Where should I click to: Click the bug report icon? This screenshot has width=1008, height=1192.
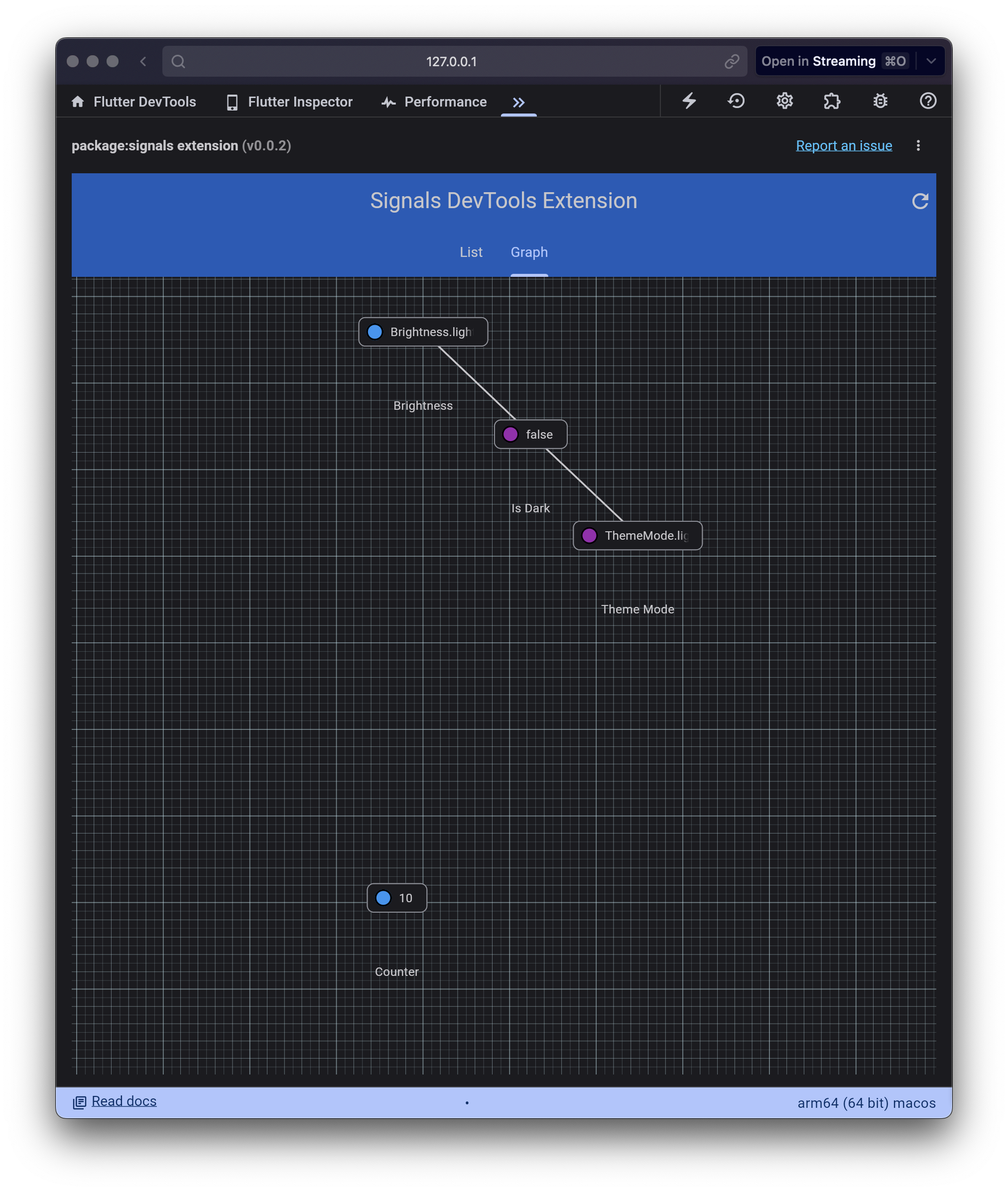click(880, 101)
